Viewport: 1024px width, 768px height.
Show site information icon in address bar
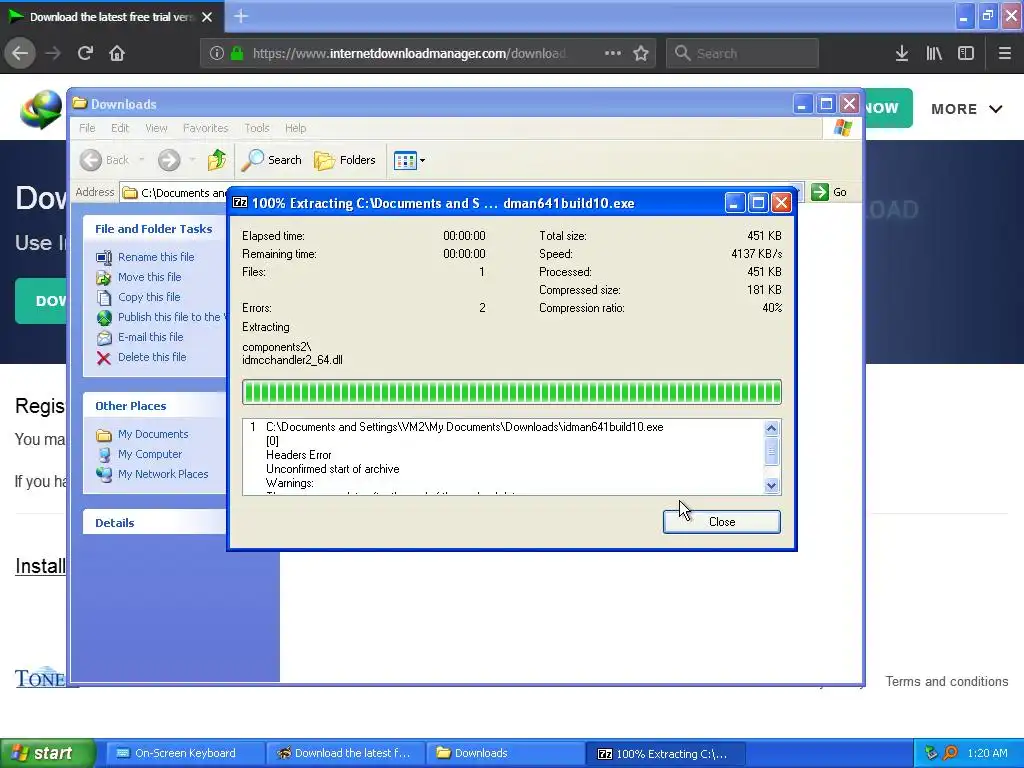tap(217, 53)
